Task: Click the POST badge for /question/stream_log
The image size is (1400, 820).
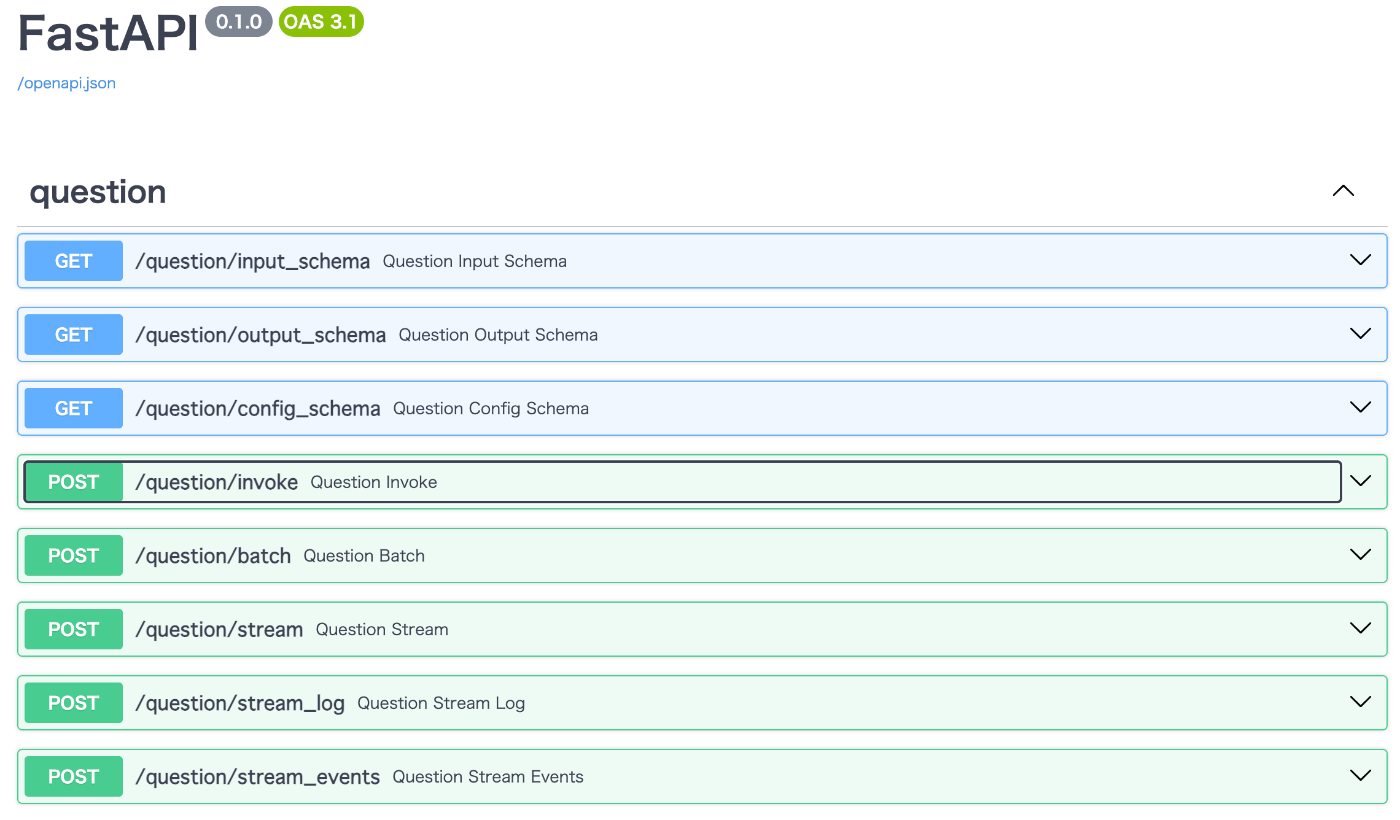Action: 74,703
